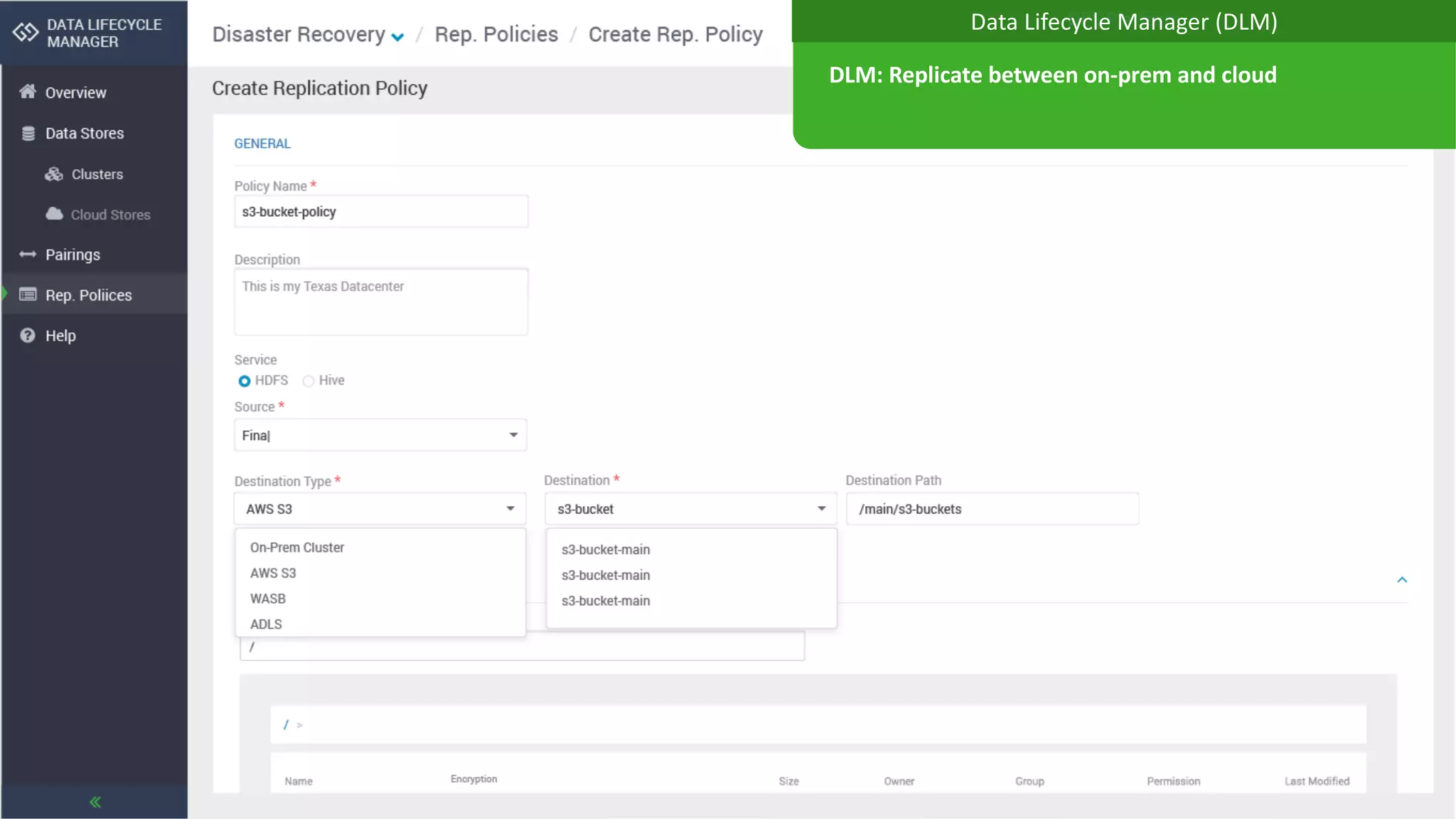Select the HDFS service radio button
Screen dimensions: 1456x819
point(244,381)
